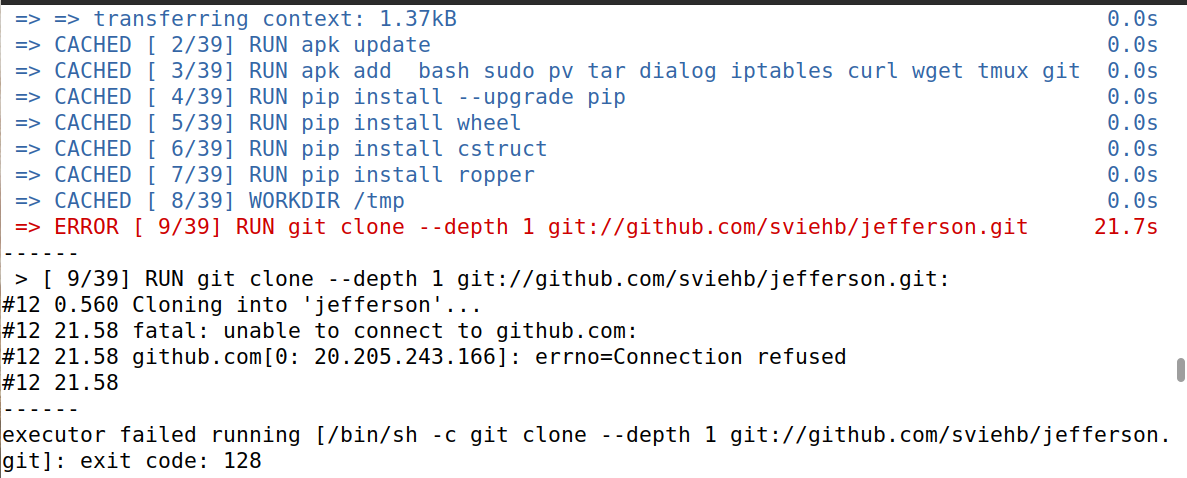
Task: Click the 'apk add bash sudo pv' line
Action: pos(586,71)
